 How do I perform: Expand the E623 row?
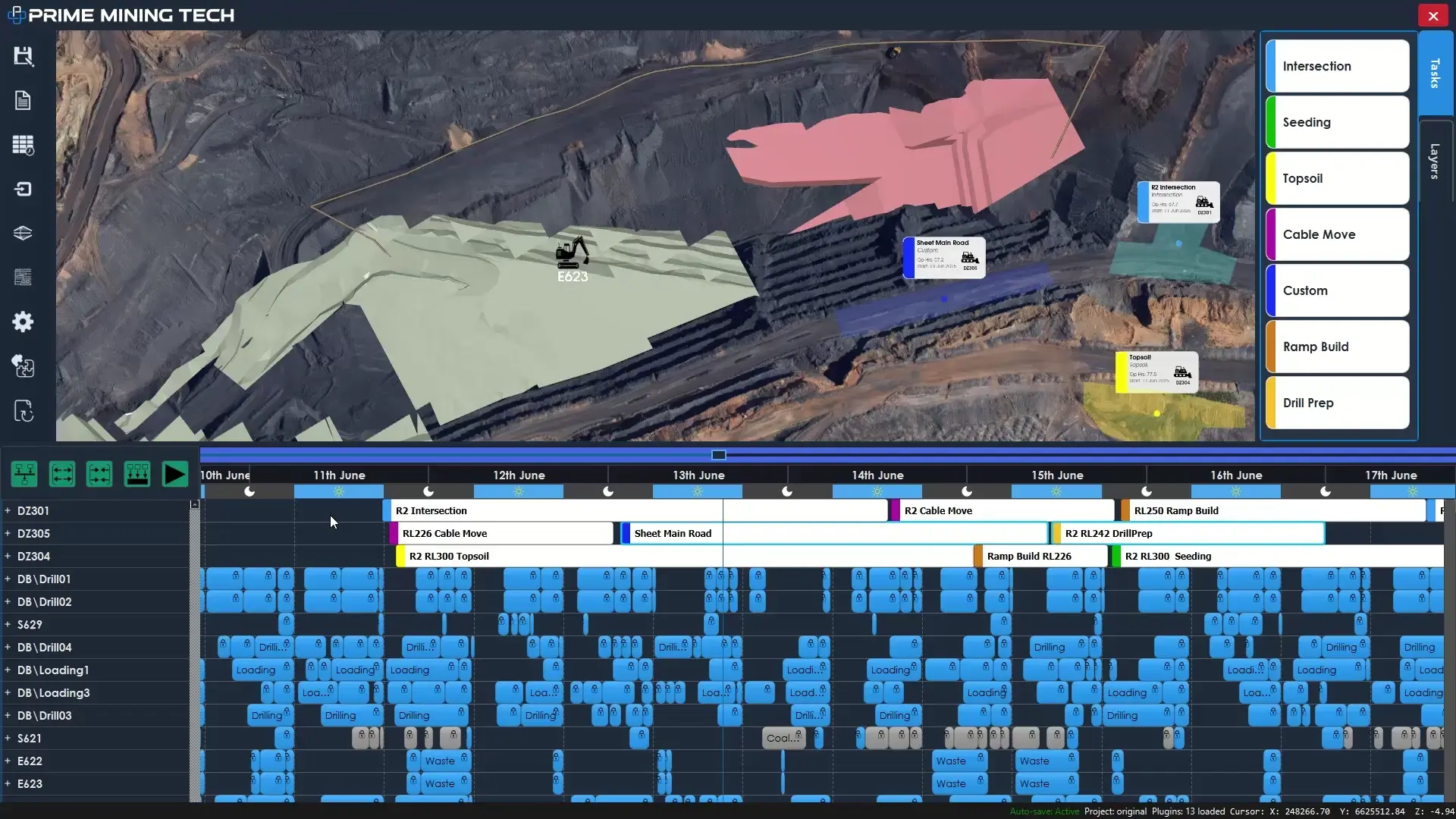click(8, 784)
